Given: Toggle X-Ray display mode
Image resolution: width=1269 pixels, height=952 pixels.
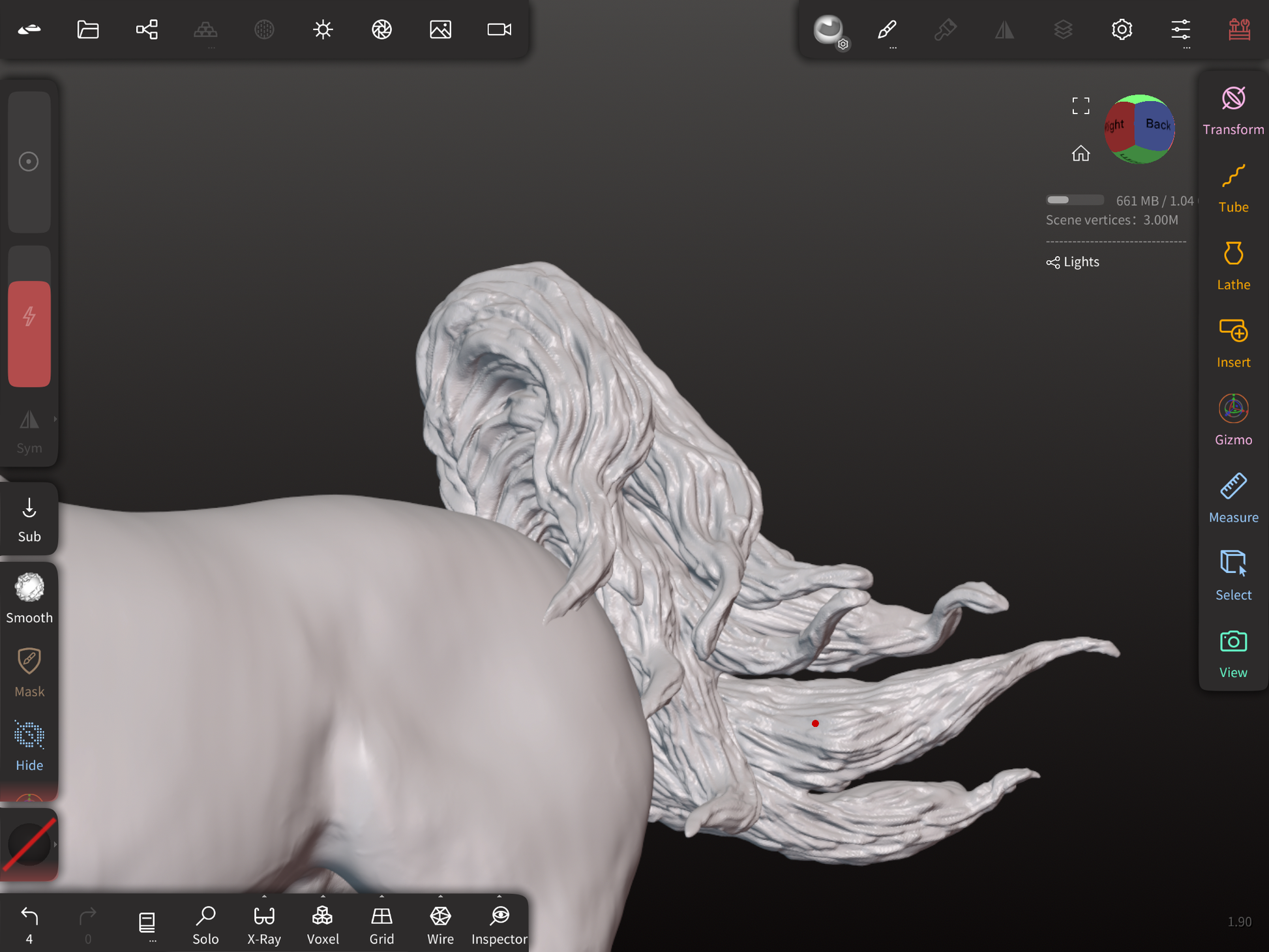Looking at the screenshot, I should (x=264, y=924).
